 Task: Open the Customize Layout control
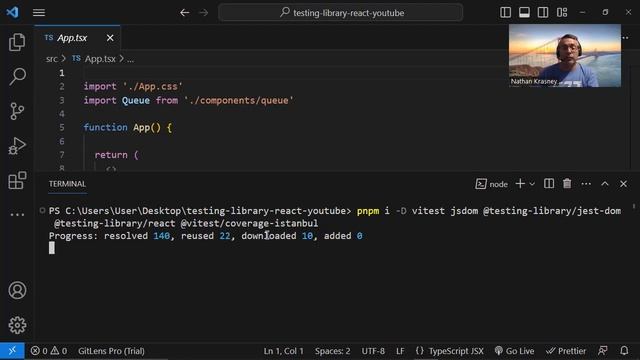[x=562, y=13]
